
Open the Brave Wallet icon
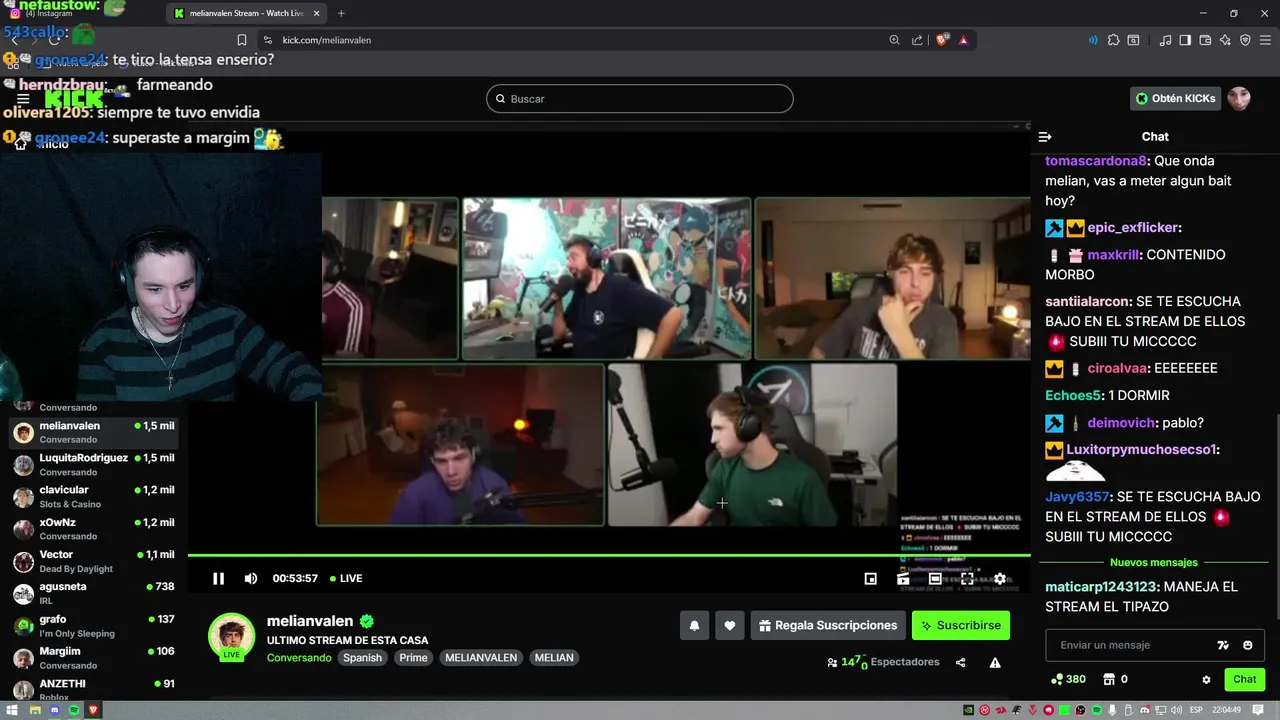[x=1205, y=40]
